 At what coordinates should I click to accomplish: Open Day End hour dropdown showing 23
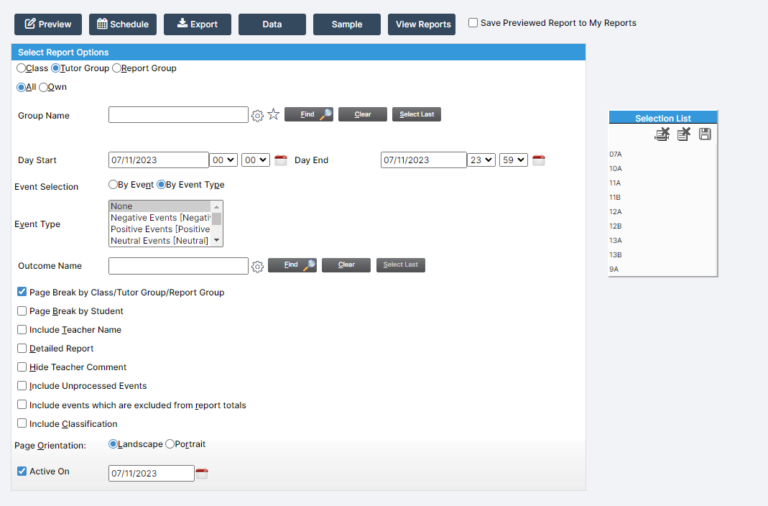pyautogui.click(x=481, y=160)
